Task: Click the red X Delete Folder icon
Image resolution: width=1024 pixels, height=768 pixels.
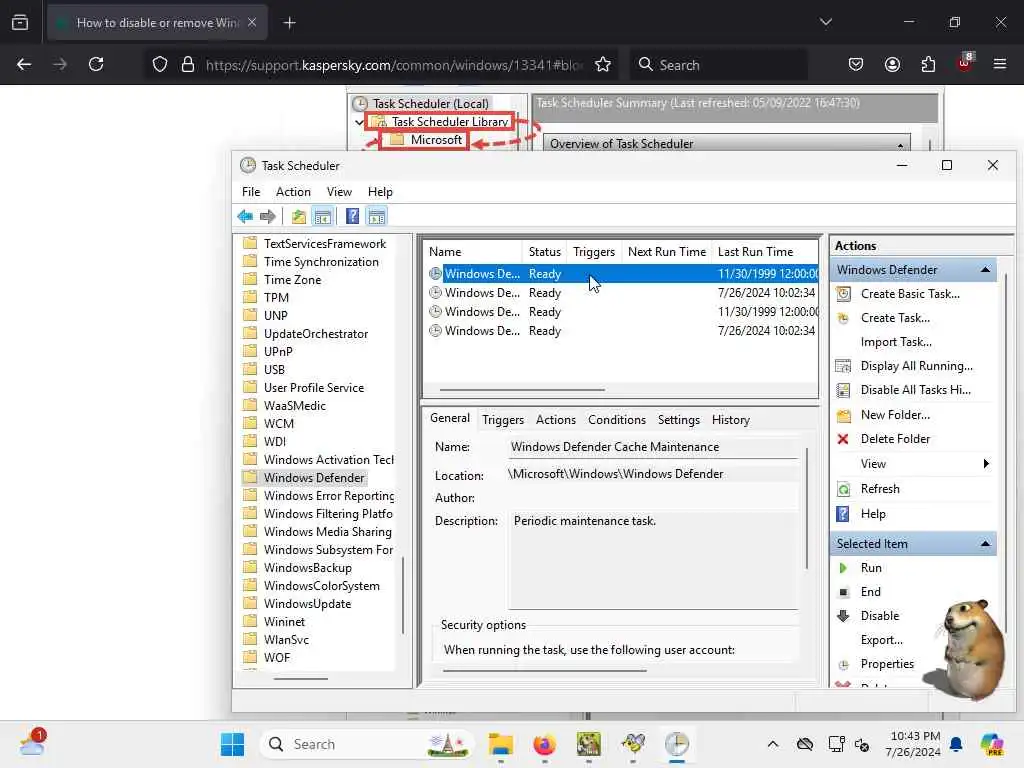Action: [843, 439]
